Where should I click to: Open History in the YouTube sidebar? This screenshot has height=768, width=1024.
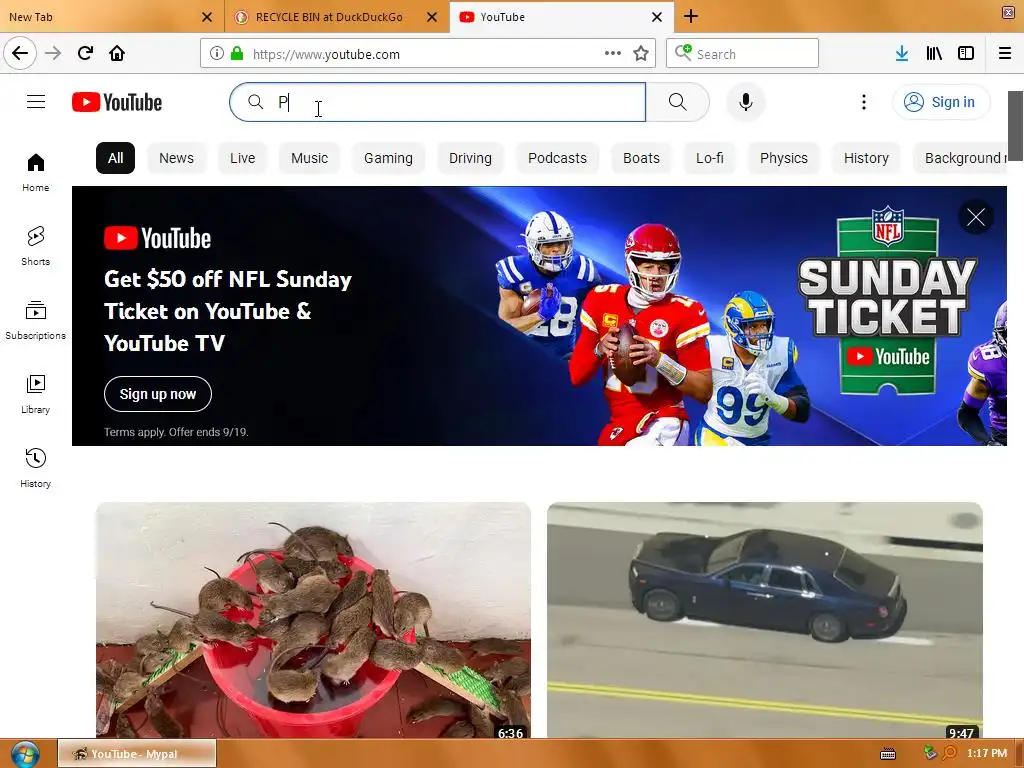pos(35,468)
